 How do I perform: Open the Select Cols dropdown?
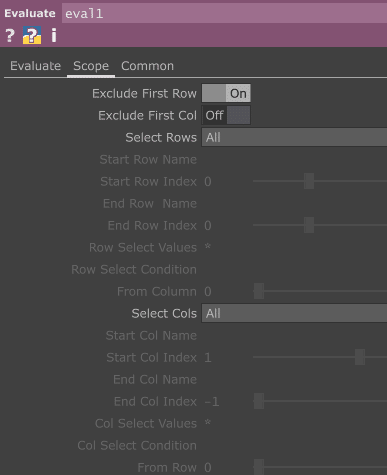pos(294,313)
